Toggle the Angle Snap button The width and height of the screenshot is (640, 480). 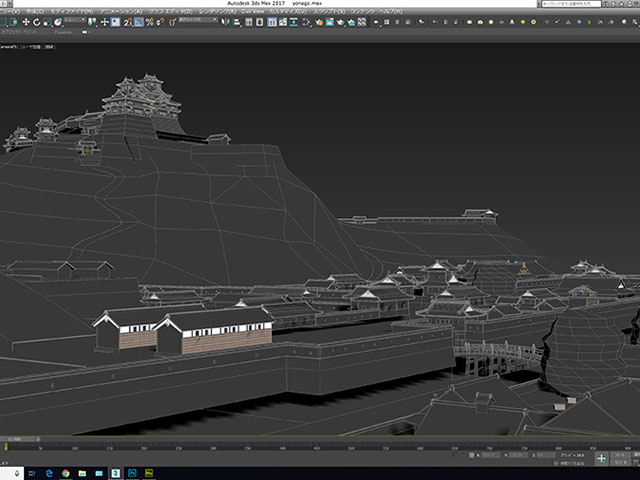point(138,21)
